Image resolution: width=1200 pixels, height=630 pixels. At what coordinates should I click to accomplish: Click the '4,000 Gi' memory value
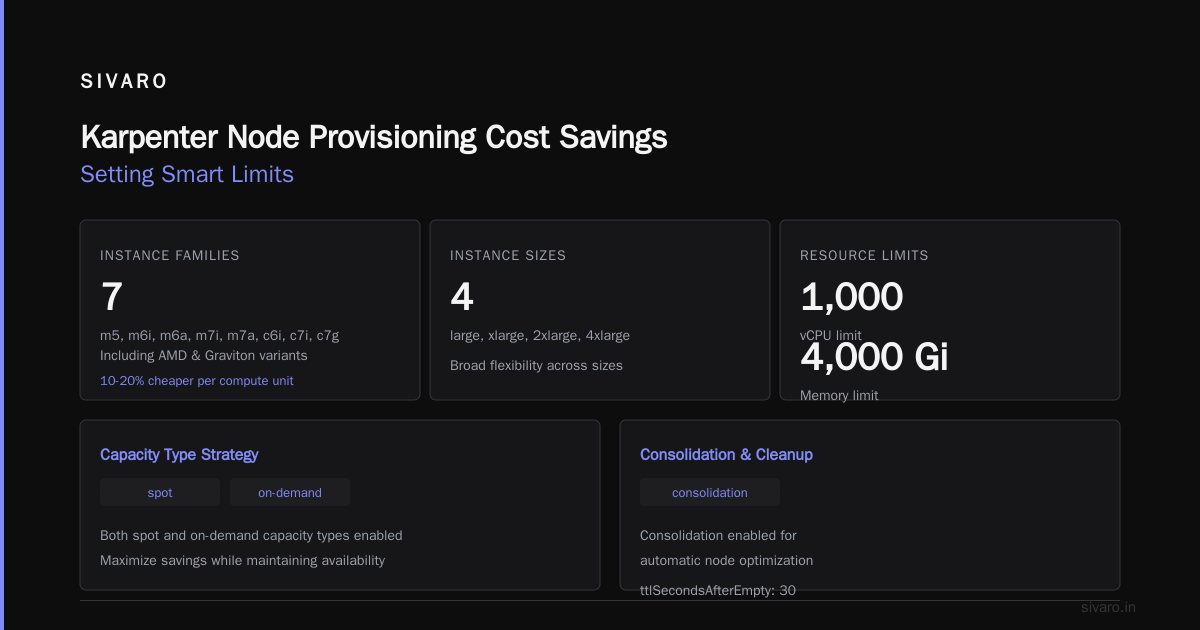point(874,357)
